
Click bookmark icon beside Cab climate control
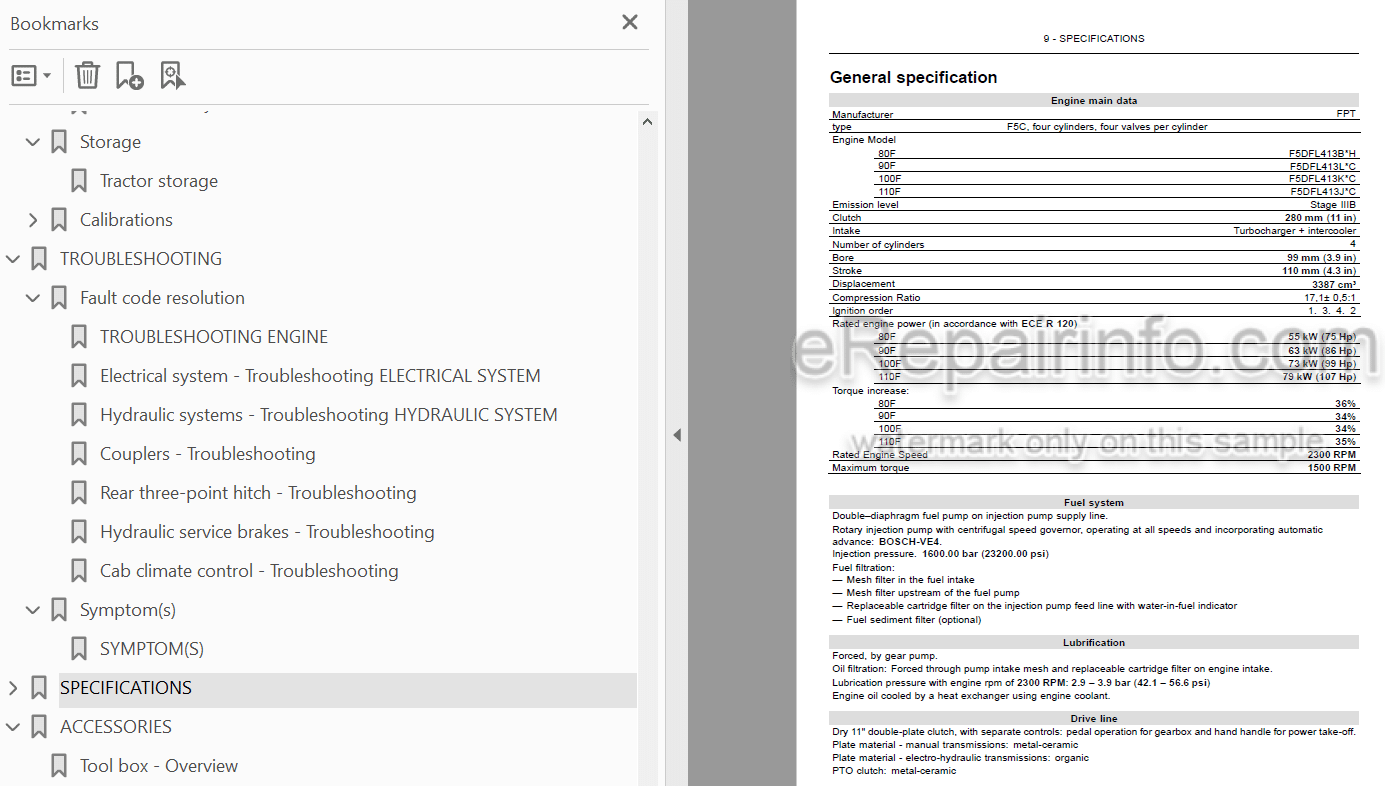coord(79,571)
